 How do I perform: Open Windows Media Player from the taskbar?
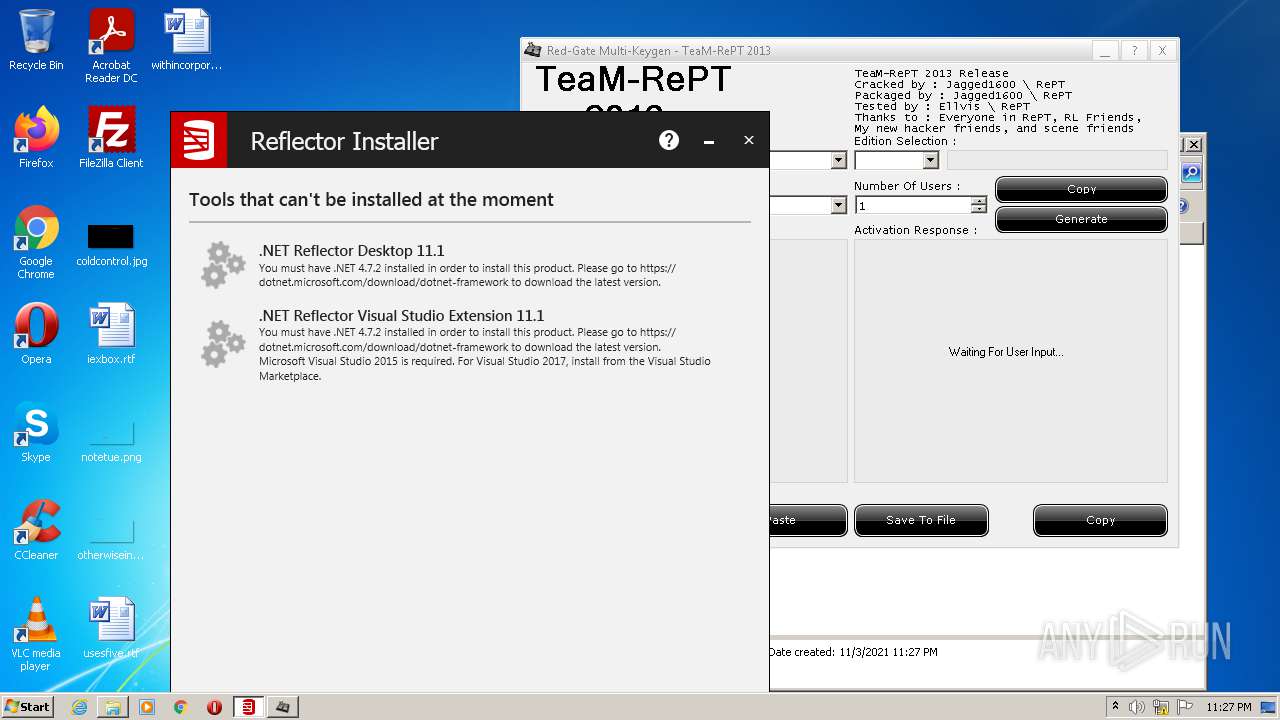click(147, 707)
